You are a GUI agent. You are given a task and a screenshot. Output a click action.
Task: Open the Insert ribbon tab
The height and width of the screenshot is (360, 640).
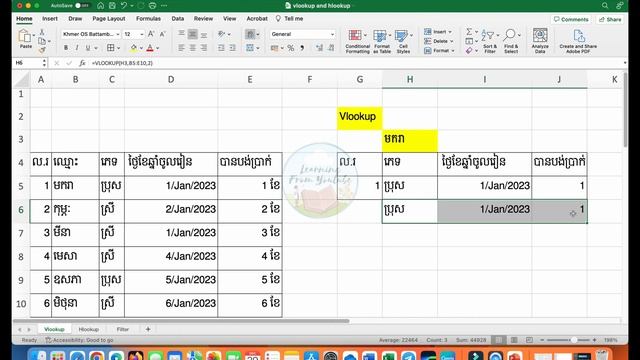coord(50,19)
